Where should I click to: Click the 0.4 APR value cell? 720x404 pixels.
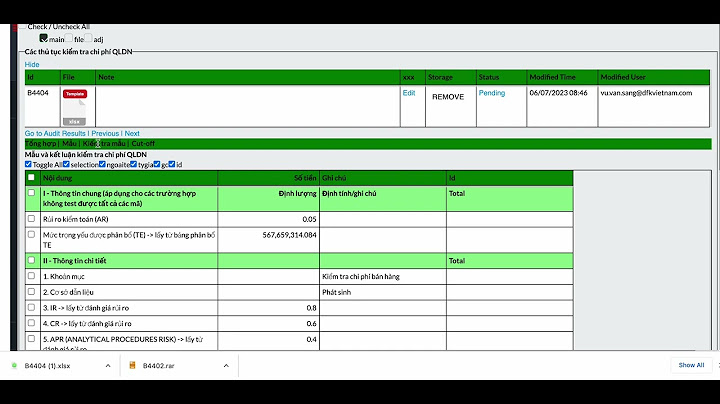coord(269,340)
